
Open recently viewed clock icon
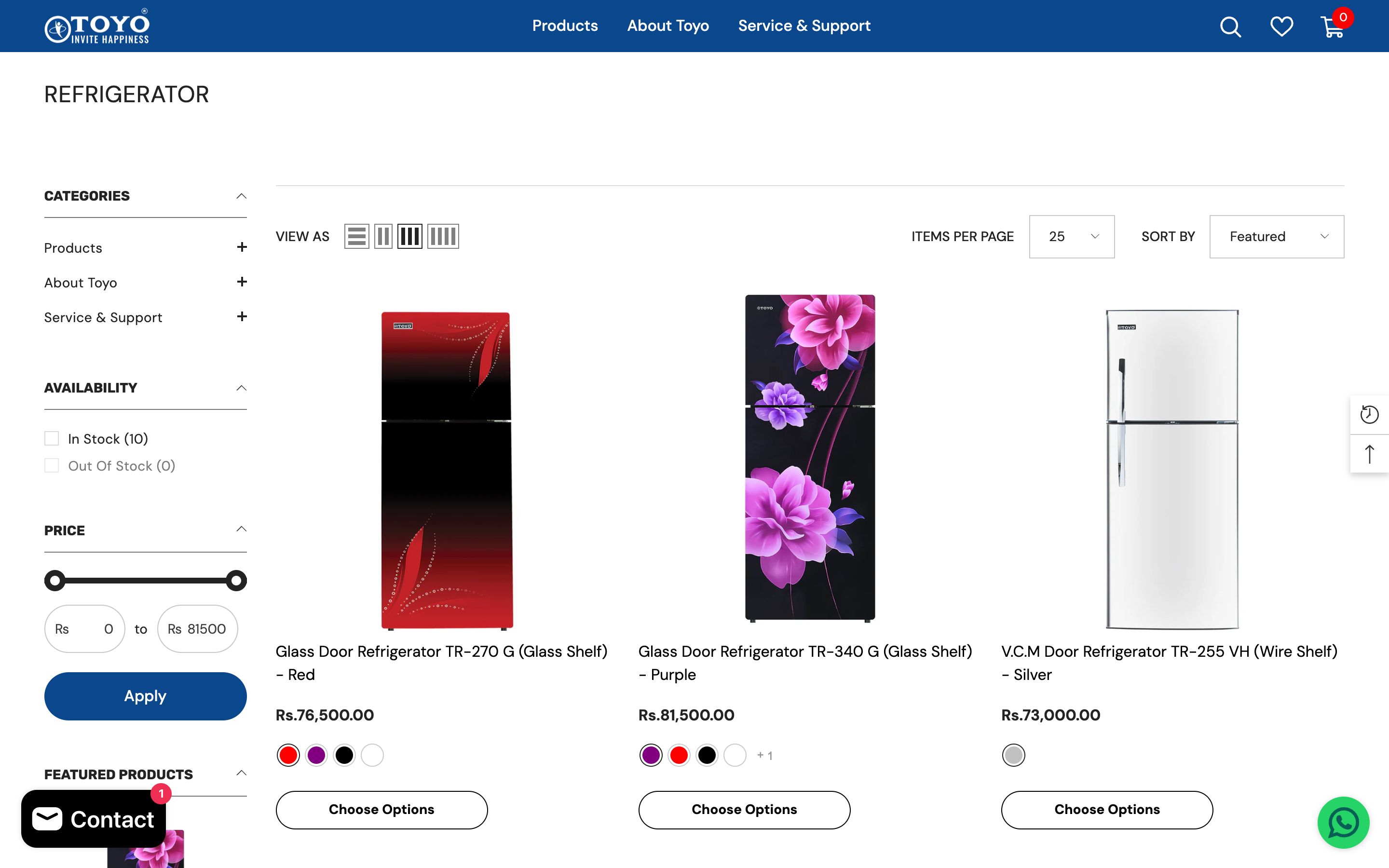[x=1370, y=415]
